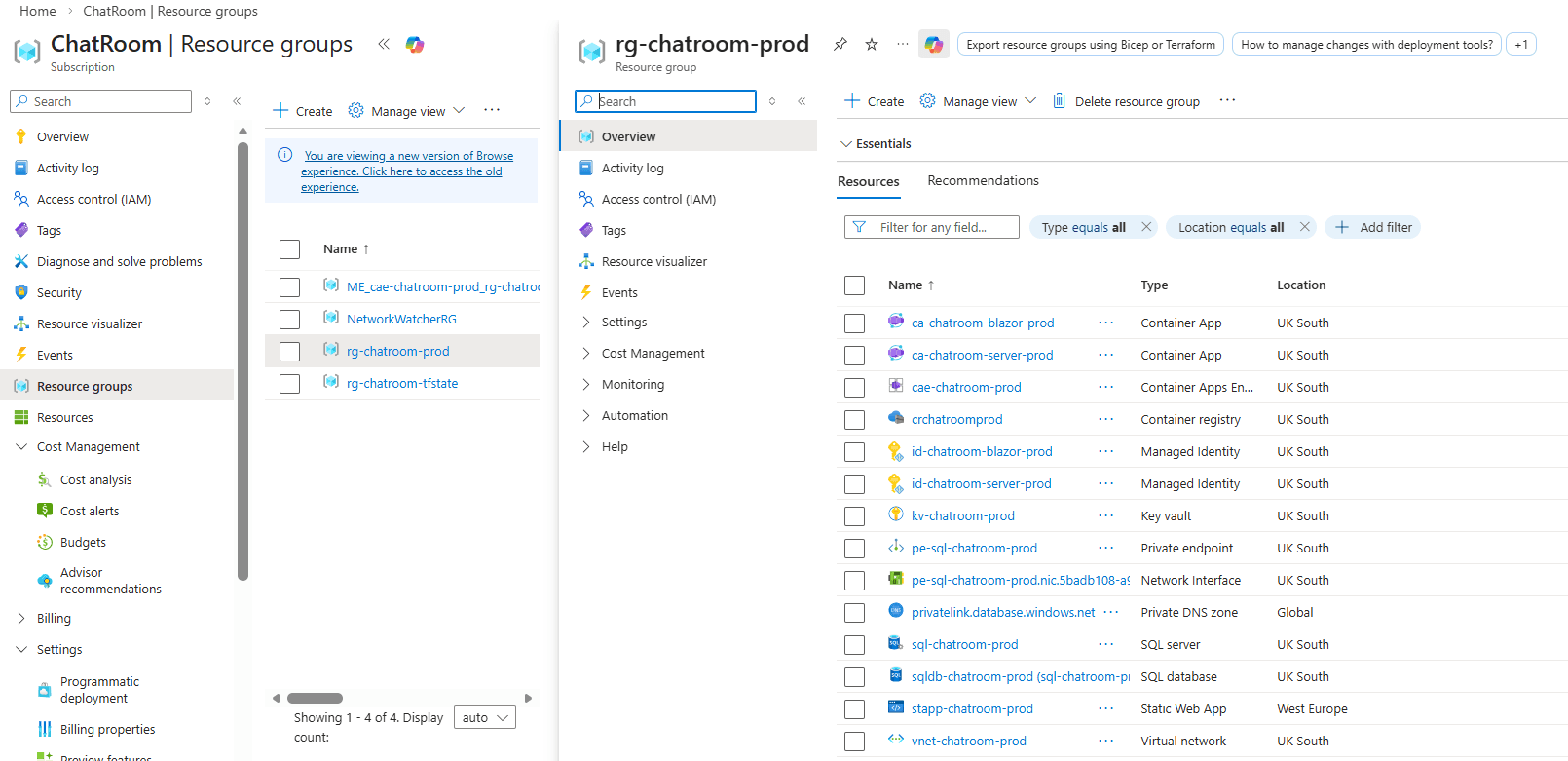The image size is (1568, 761).
Task: Tick the checkbox for crchatroomprod
Action: [854, 420]
